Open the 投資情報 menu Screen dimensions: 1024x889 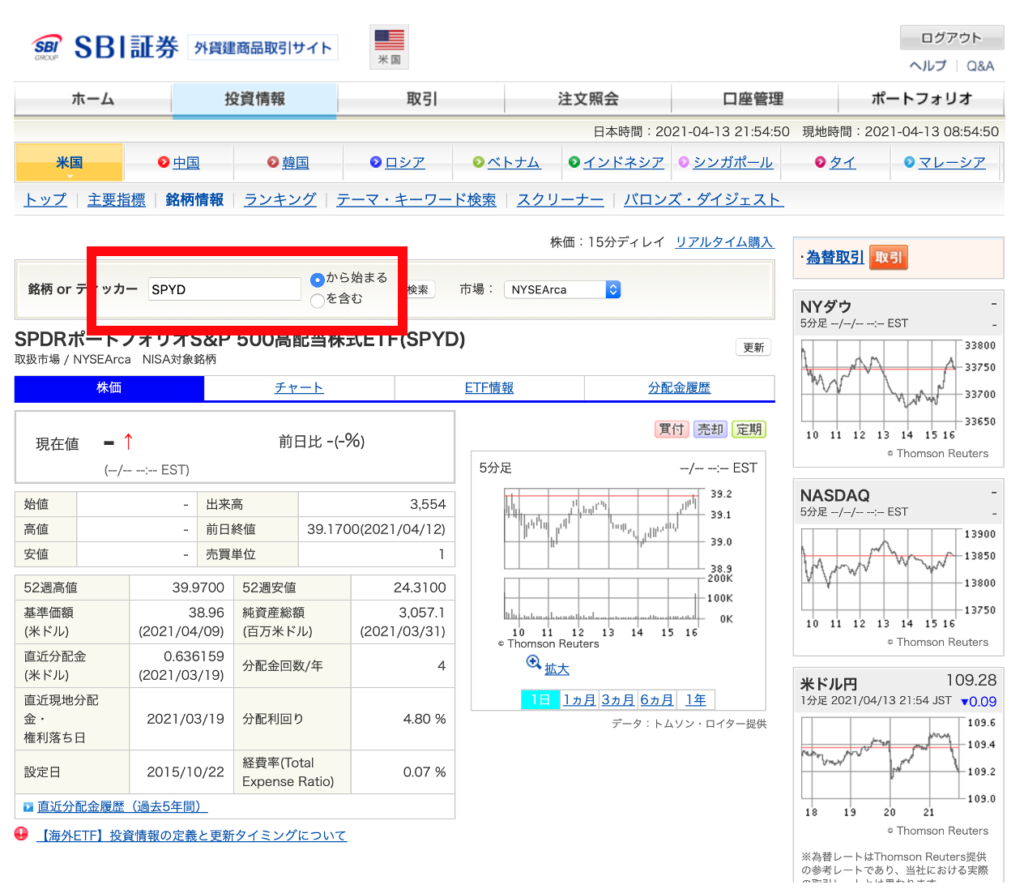(255, 99)
